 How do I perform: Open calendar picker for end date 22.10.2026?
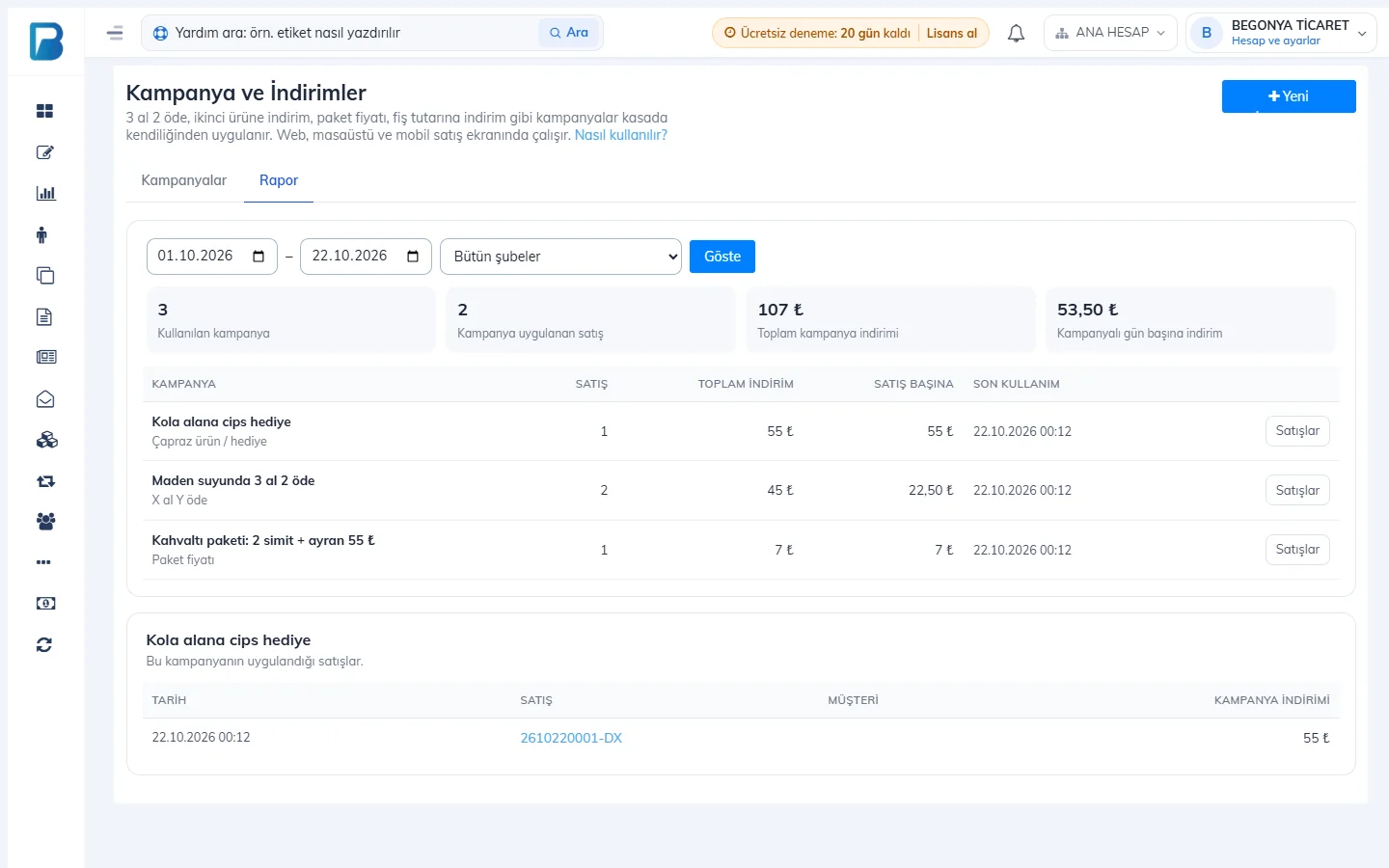[x=413, y=257]
